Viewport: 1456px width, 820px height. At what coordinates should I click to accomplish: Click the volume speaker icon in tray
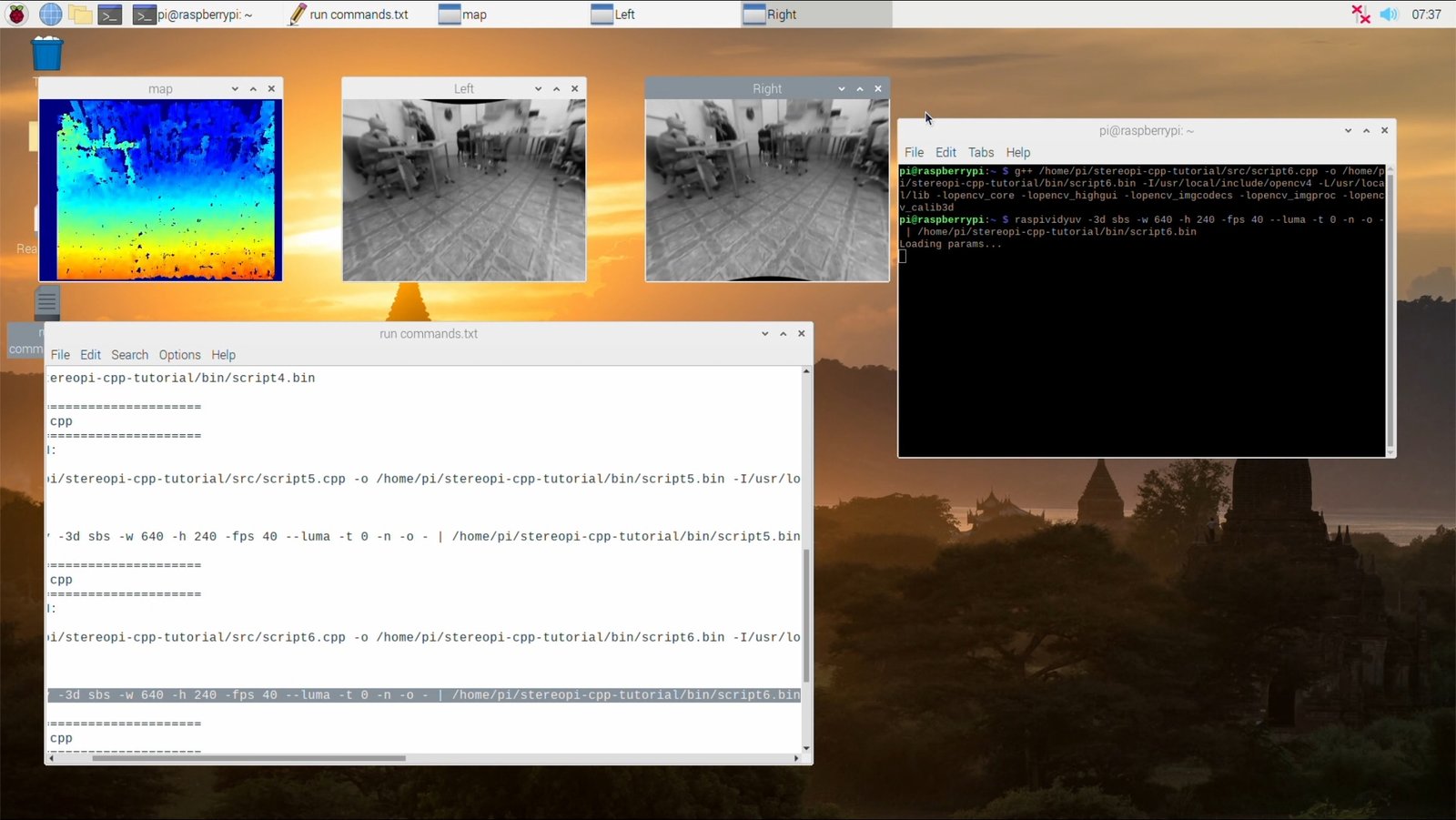pyautogui.click(x=1389, y=14)
